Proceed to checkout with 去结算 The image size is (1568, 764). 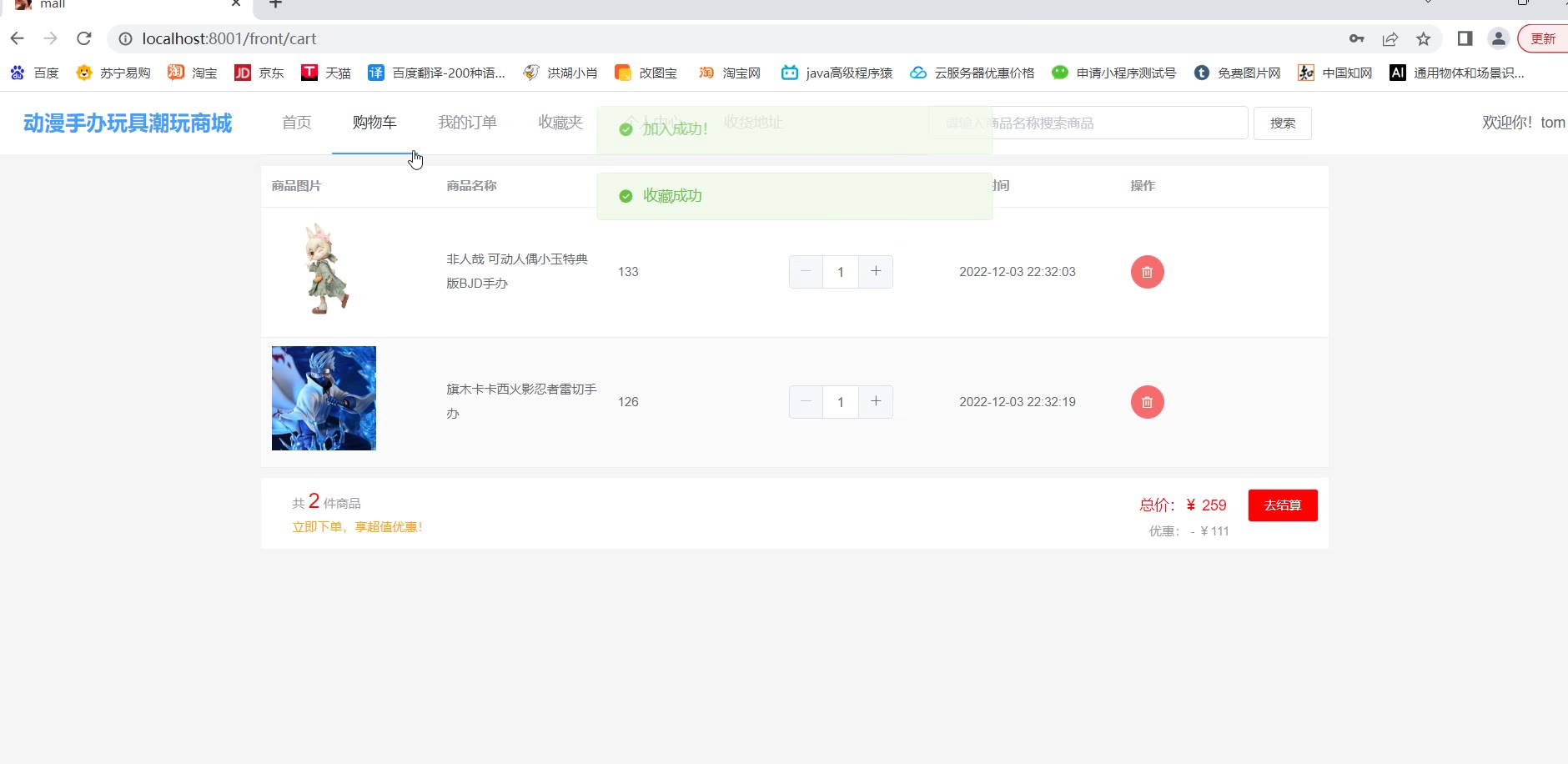pos(1283,505)
